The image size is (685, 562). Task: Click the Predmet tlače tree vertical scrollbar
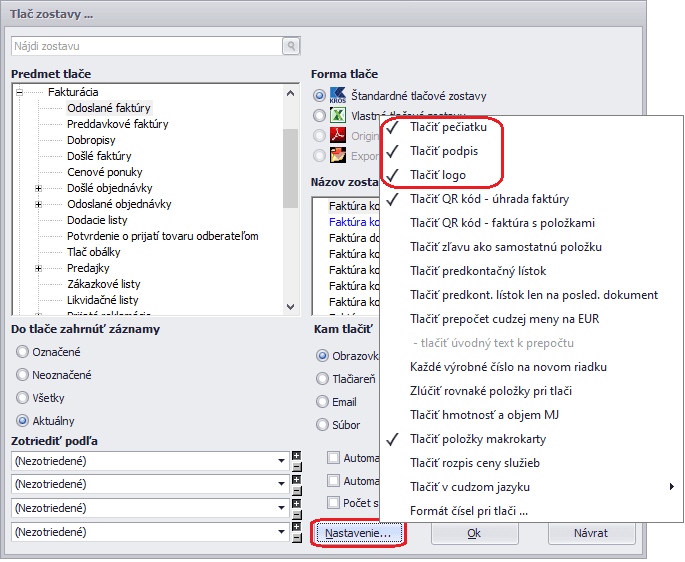tap(291, 198)
